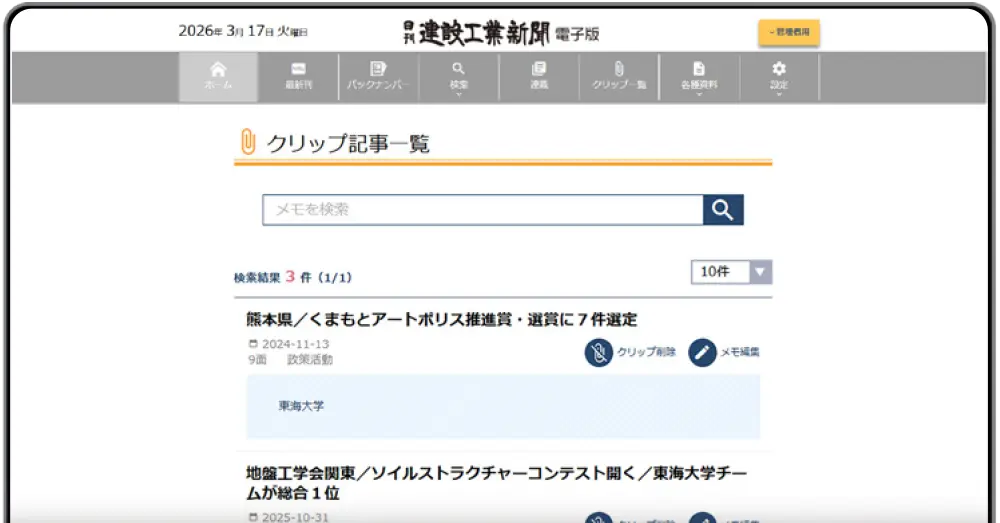Click the 東海大学 memo box
Viewport: 1000px width, 523px height.
point(503,406)
